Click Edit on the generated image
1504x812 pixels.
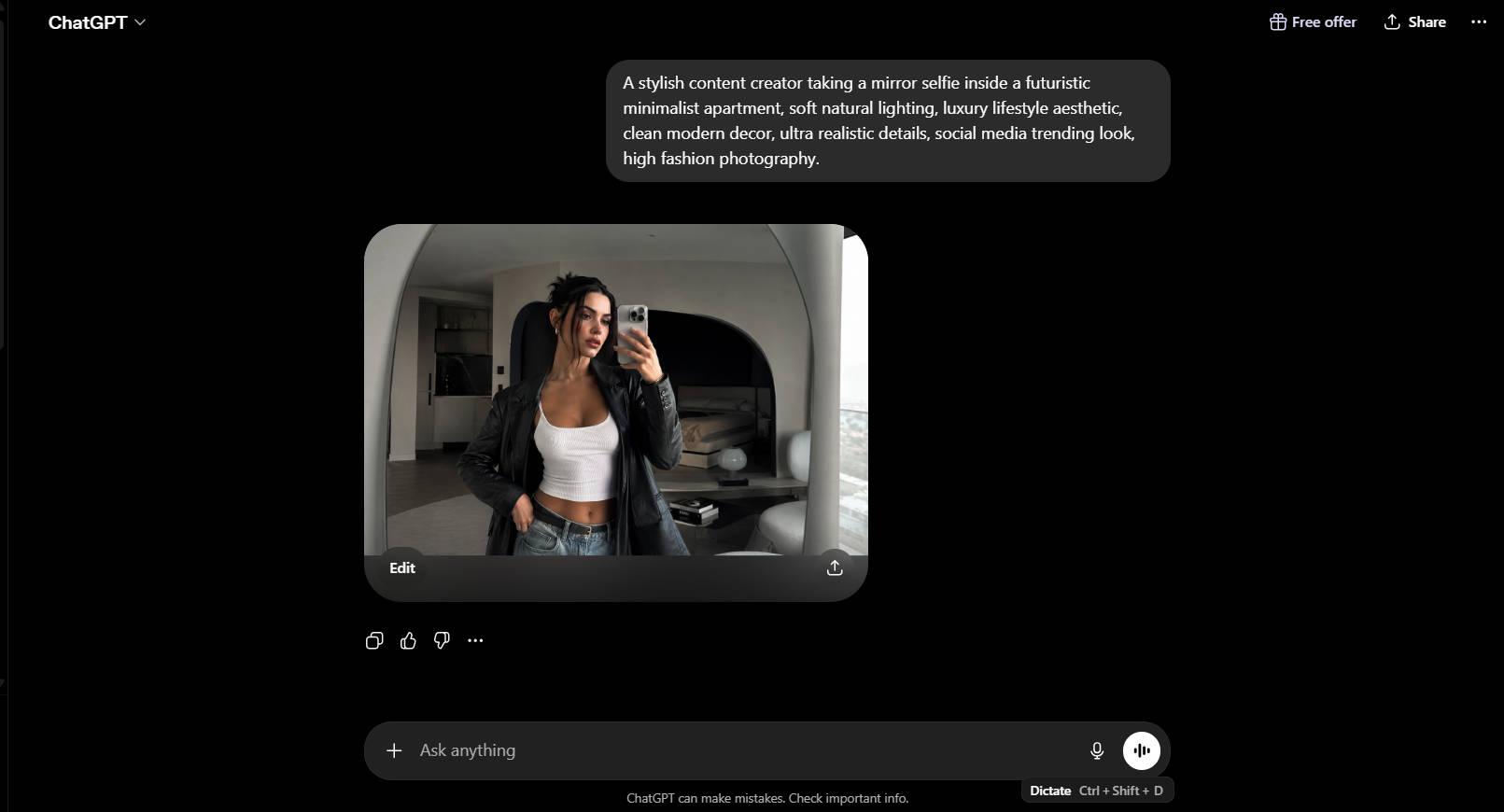[402, 567]
